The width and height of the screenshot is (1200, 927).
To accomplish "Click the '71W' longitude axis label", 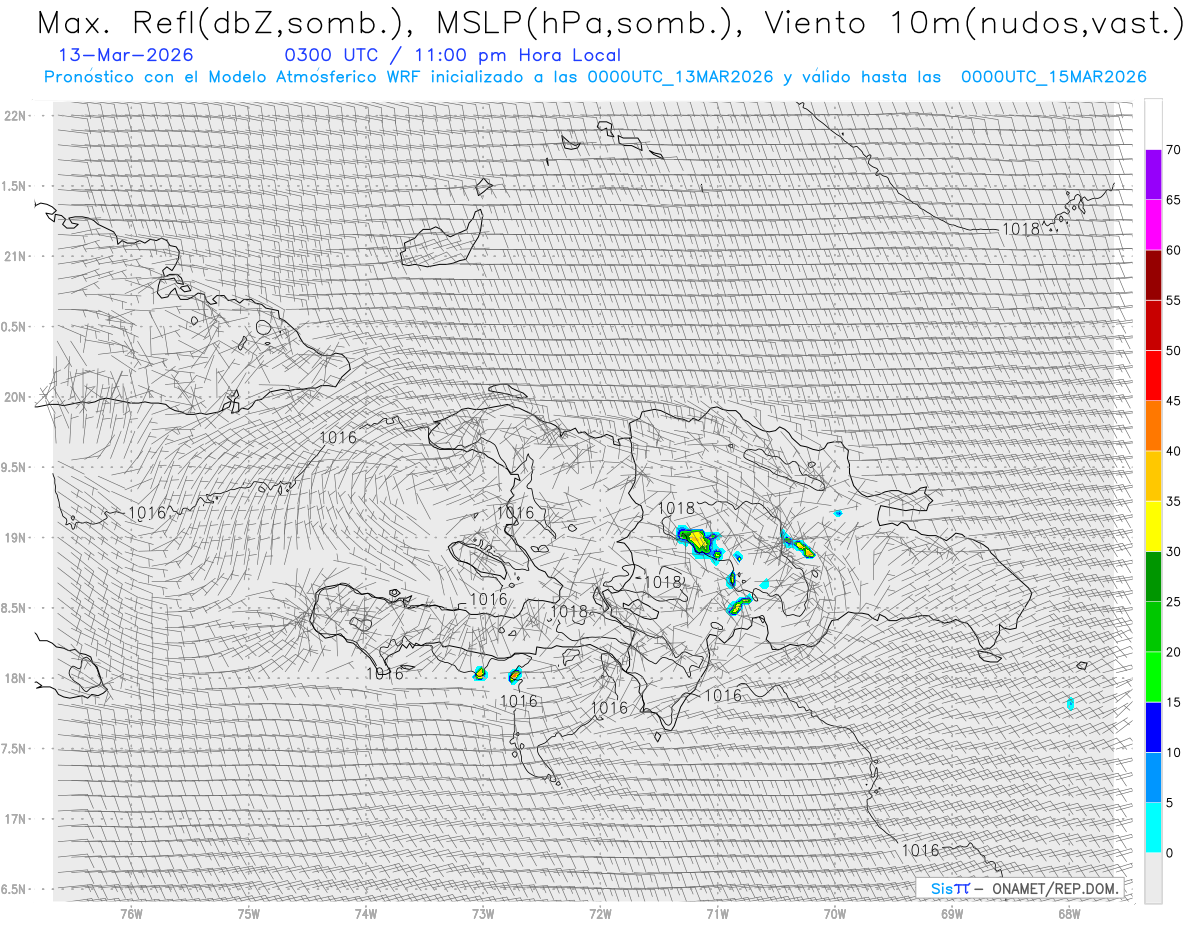I will pyautogui.click(x=717, y=913).
